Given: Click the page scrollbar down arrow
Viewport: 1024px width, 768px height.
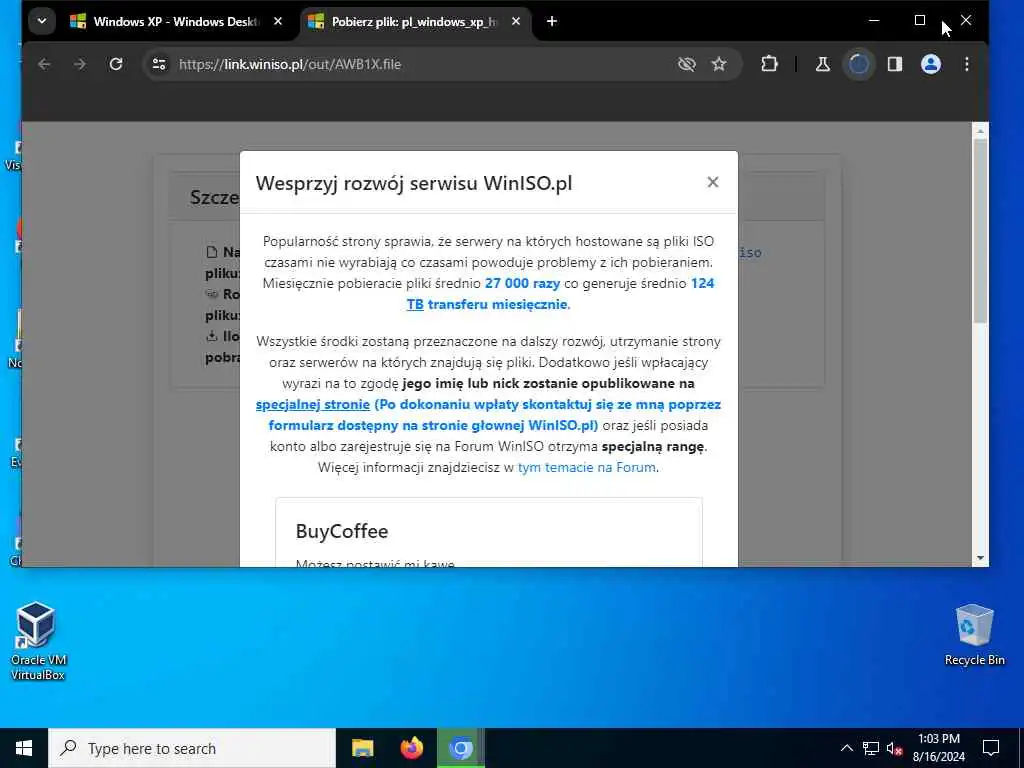Looking at the screenshot, I should pyautogui.click(x=980, y=558).
